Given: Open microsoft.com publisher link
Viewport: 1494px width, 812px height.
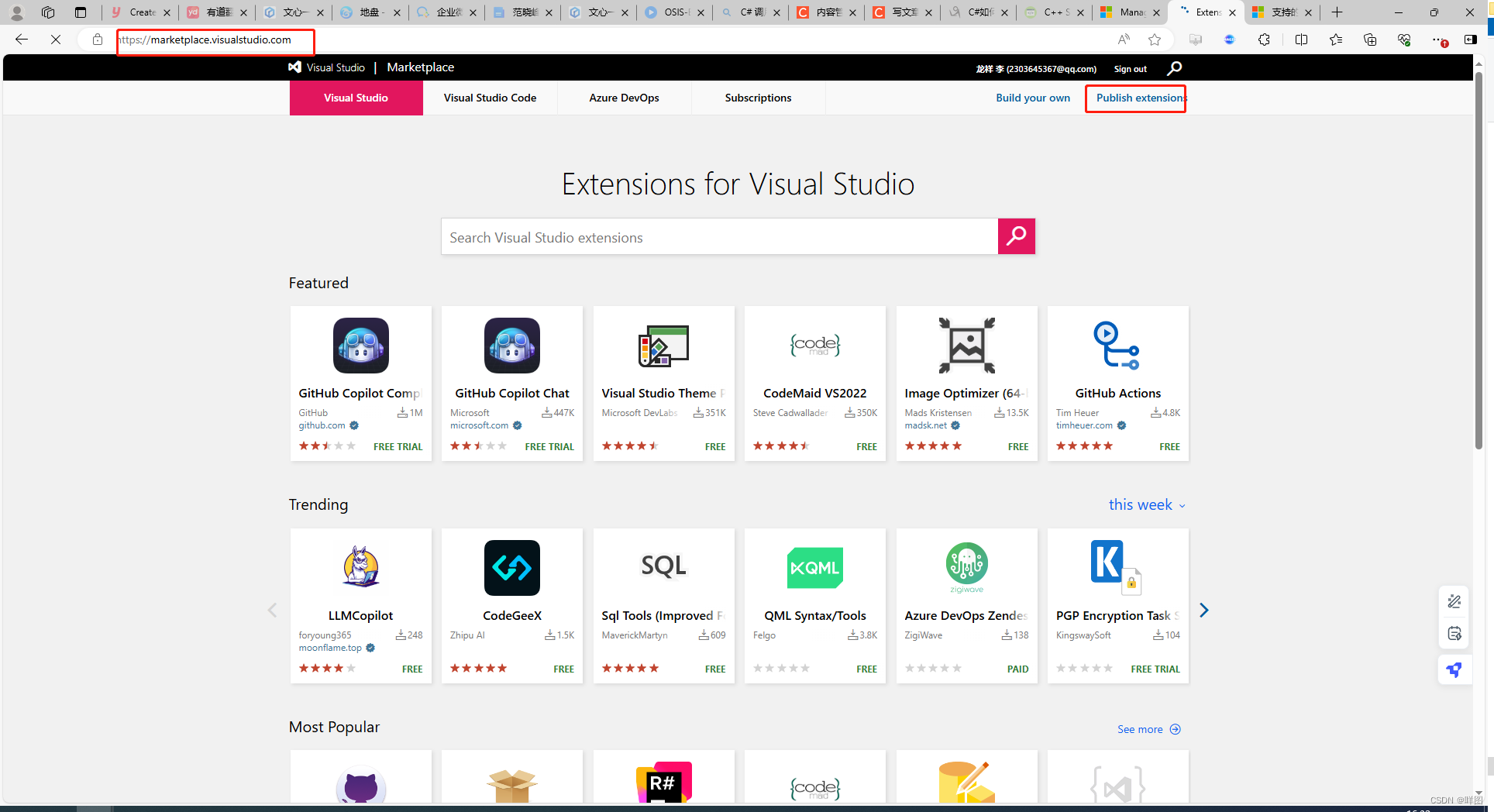Looking at the screenshot, I should click(x=479, y=425).
